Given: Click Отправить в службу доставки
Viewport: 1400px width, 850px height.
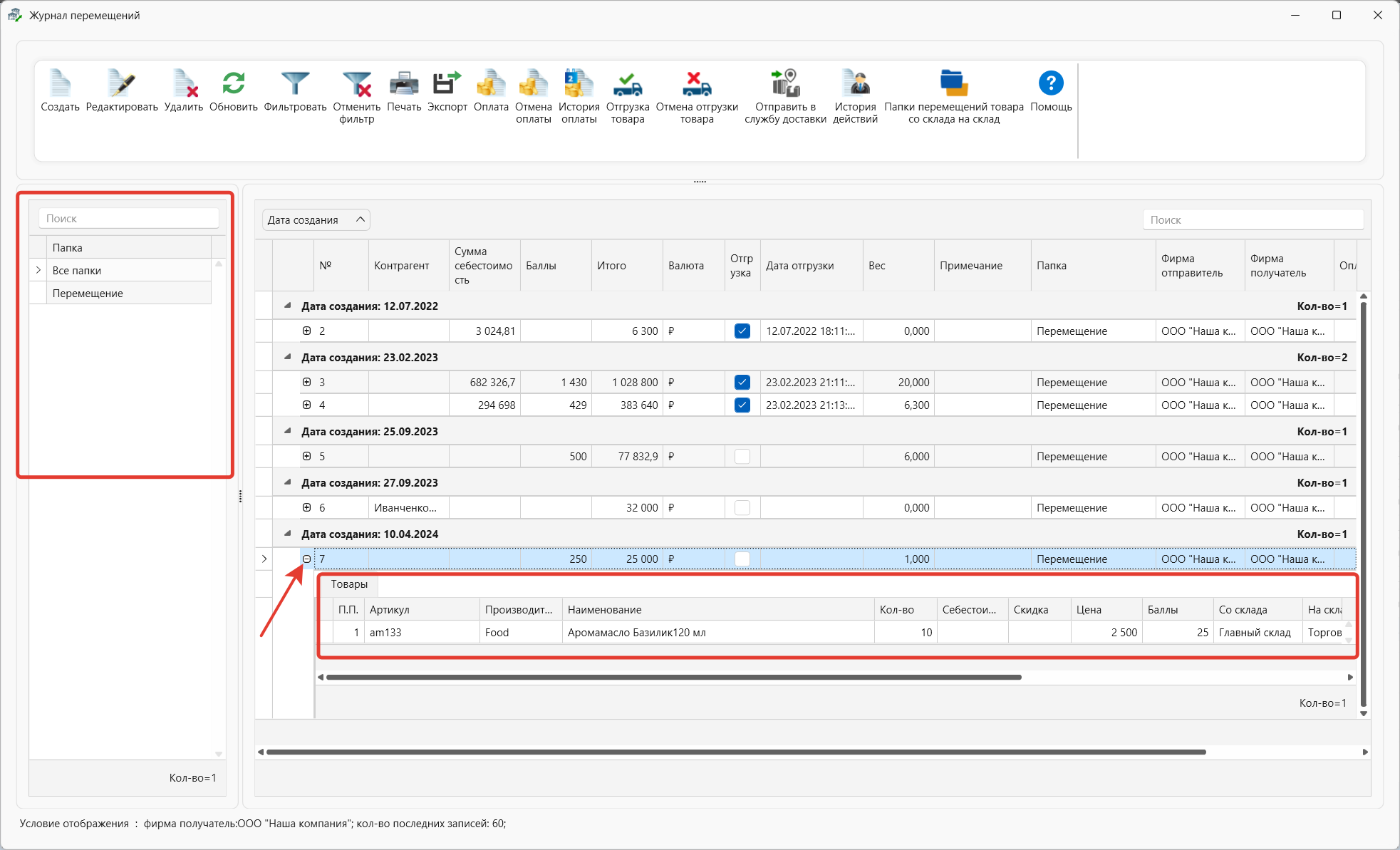Looking at the screenshot, I should 786,84.
